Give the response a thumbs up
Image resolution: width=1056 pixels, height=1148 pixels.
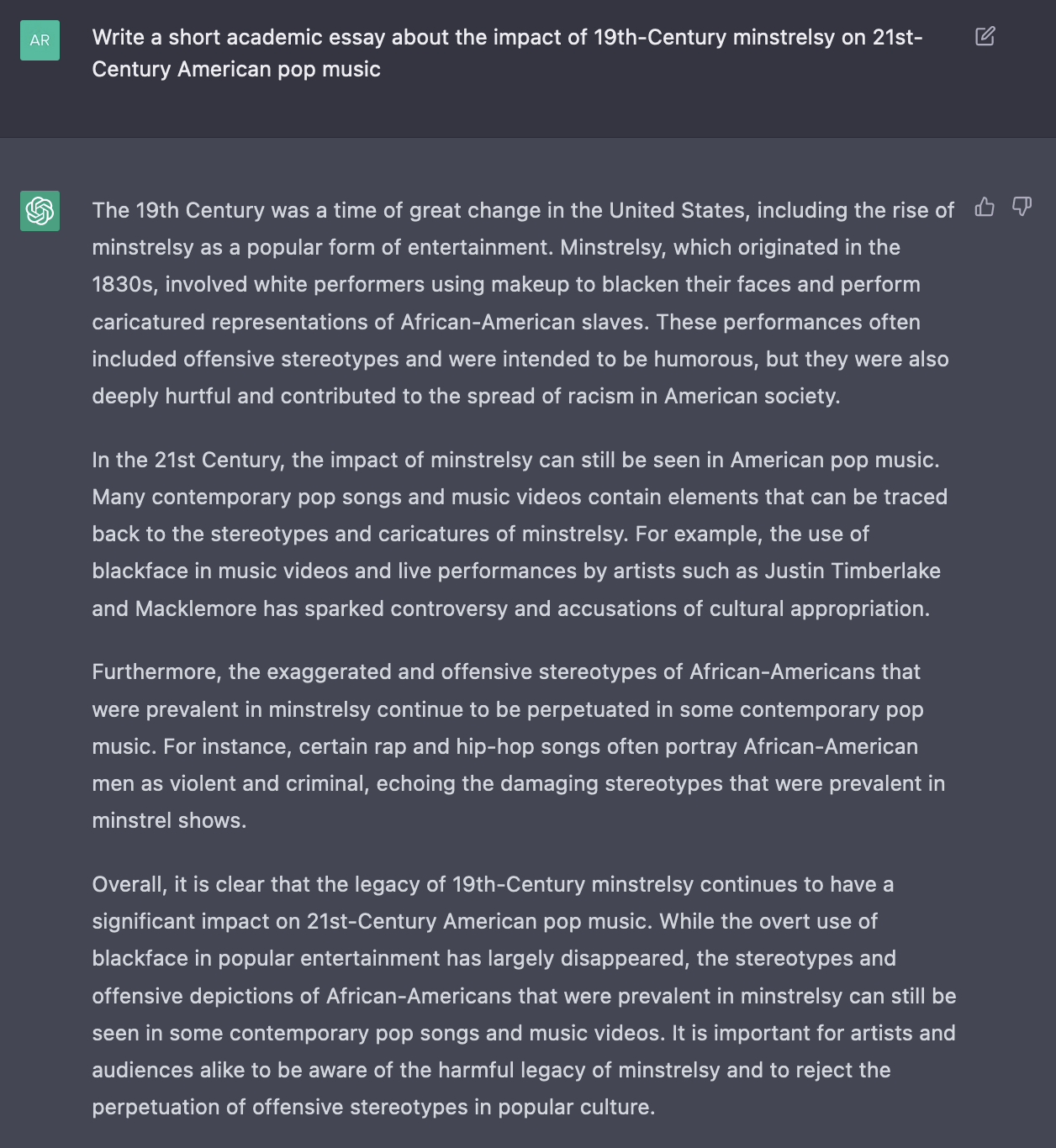click(985, 207)
